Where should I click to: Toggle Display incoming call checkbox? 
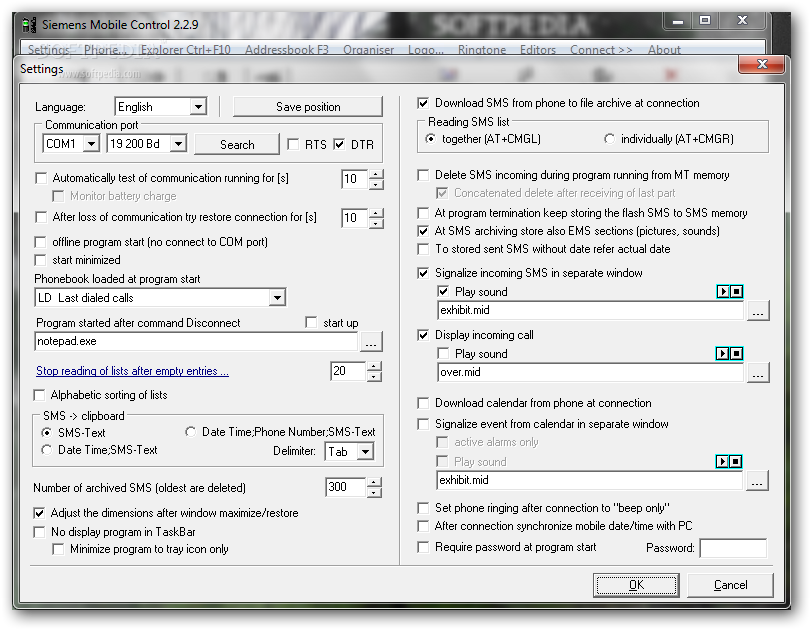click(423, 335)
